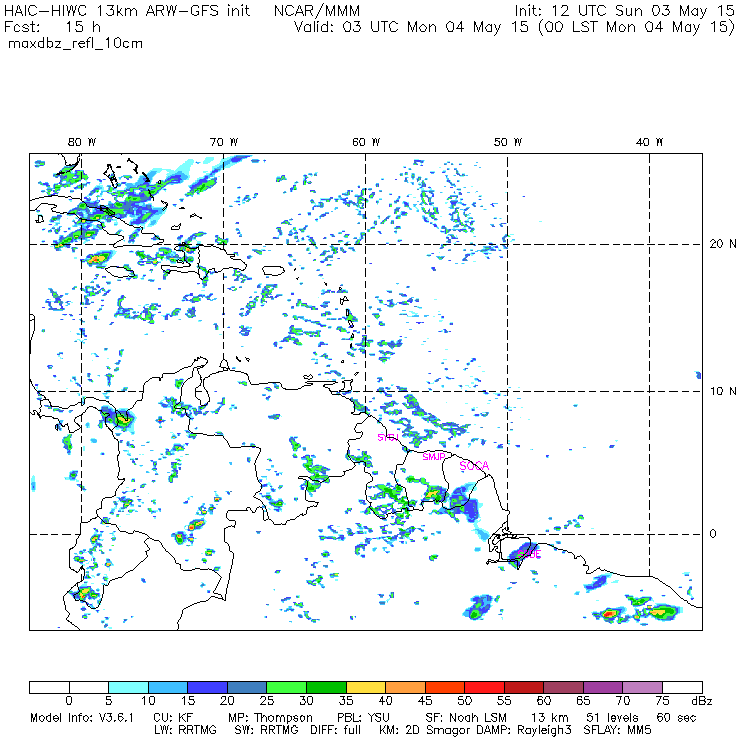The height and width of the screenshot is (740, 740).
Task: Click the legend tick value '50'
Action: pos(465,702)
